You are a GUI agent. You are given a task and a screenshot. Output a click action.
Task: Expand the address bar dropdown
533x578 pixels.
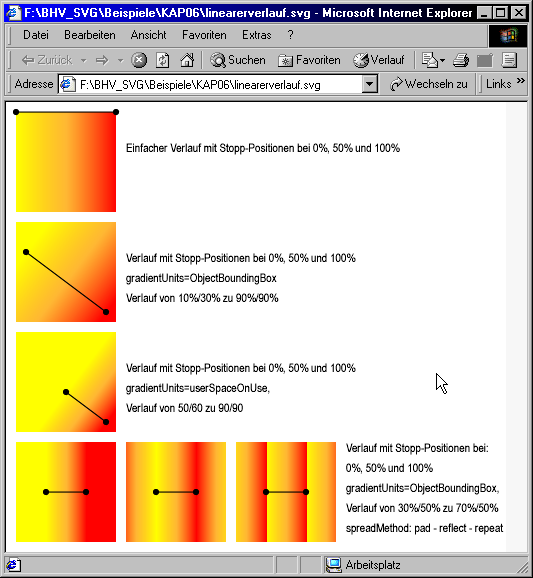pyautogui.click(x=369, y=85)
